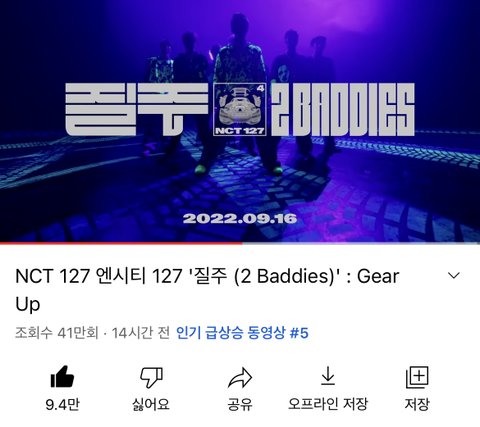480x427 pixels.
Task: Tap the offline download arrow icon
Action: [x=328, y=376]
